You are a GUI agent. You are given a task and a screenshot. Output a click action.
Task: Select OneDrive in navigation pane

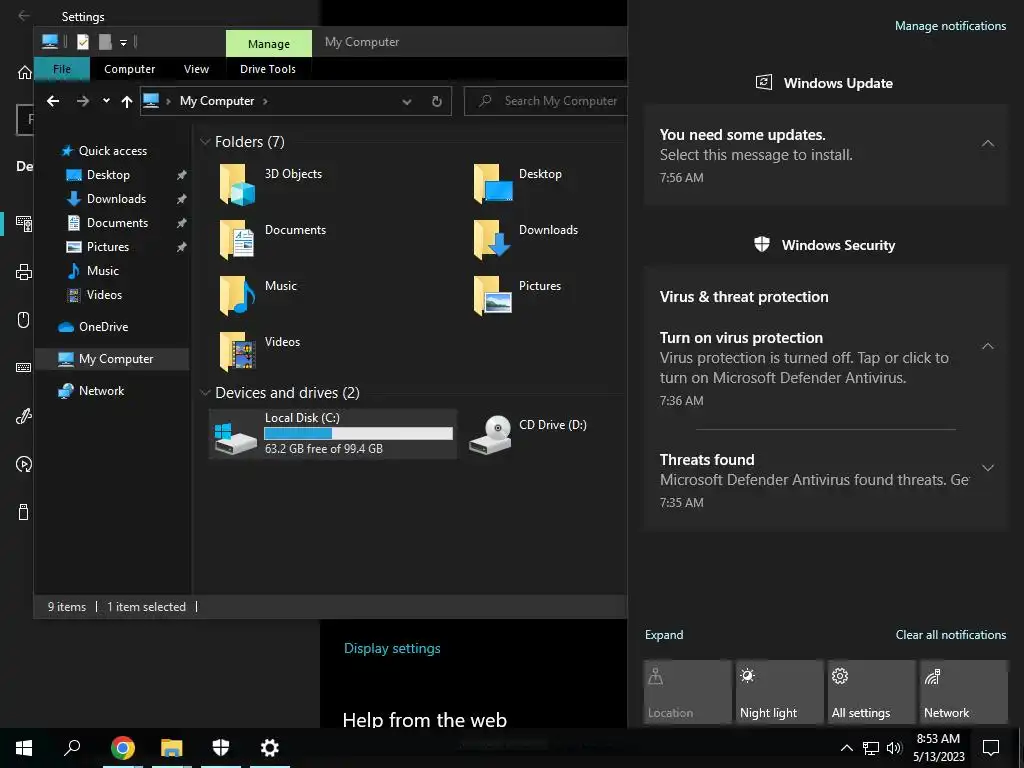(x=103, y=327)
